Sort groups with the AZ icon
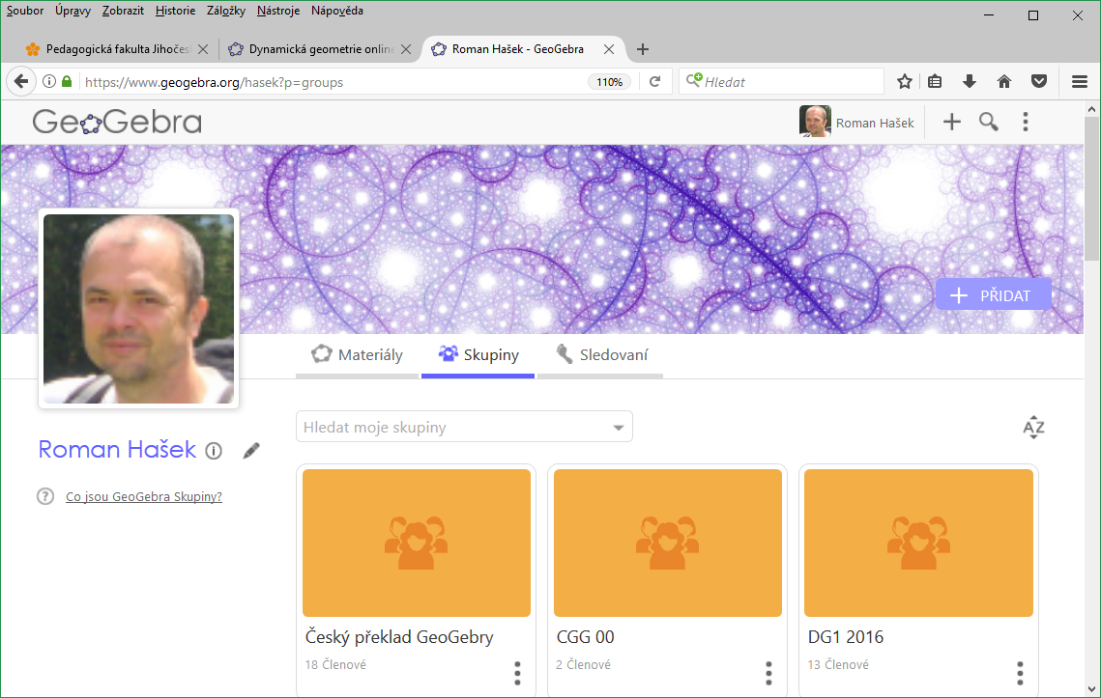Image resolution: width=1101 pixels, height=698 pixels. 1034,427
